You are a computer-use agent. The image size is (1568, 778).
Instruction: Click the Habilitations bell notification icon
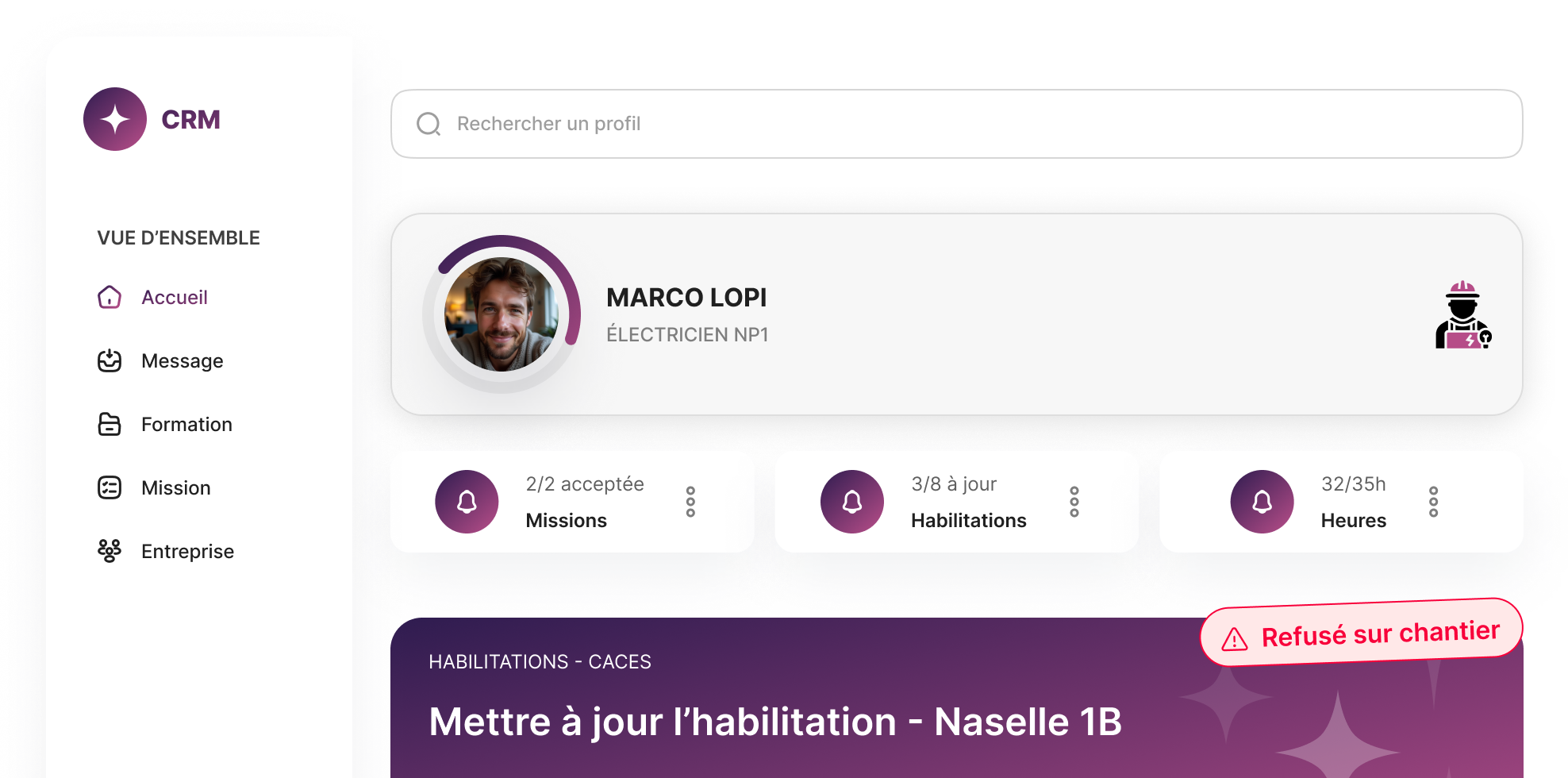852,502
